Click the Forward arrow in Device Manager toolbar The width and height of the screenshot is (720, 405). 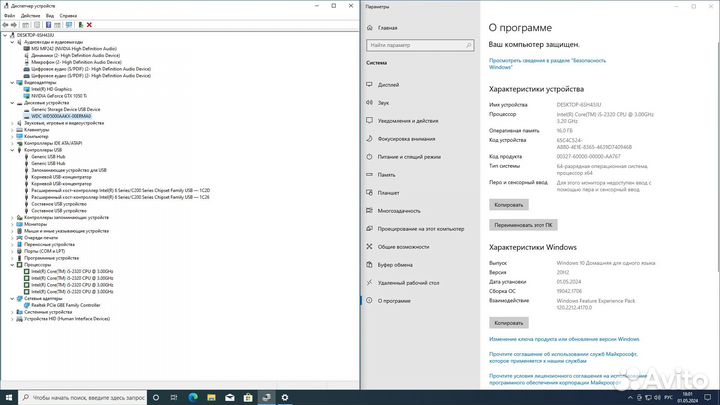click(14, 25)
